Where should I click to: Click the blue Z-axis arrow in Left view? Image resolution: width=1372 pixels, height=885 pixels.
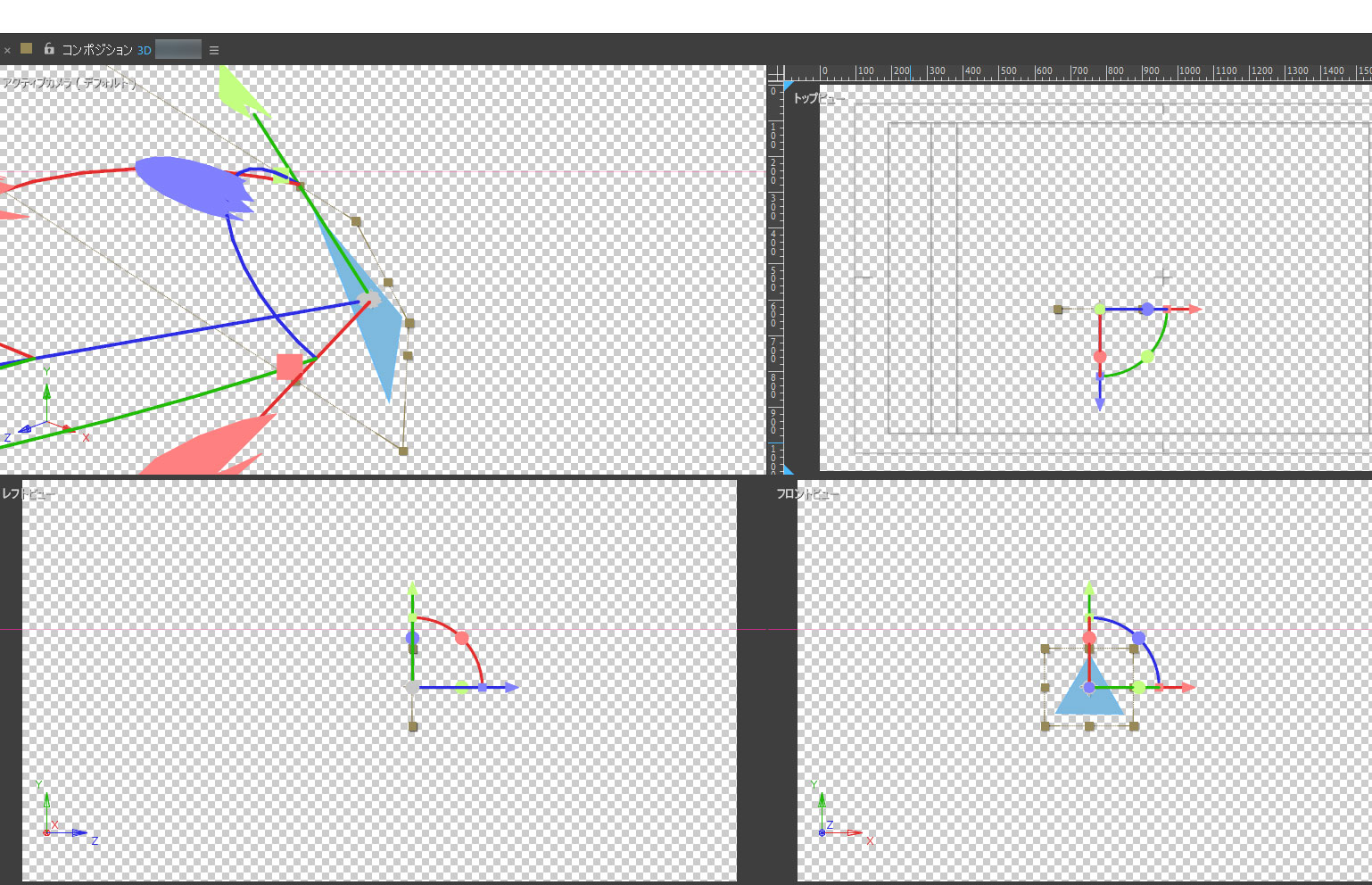(x=508, y=688)
